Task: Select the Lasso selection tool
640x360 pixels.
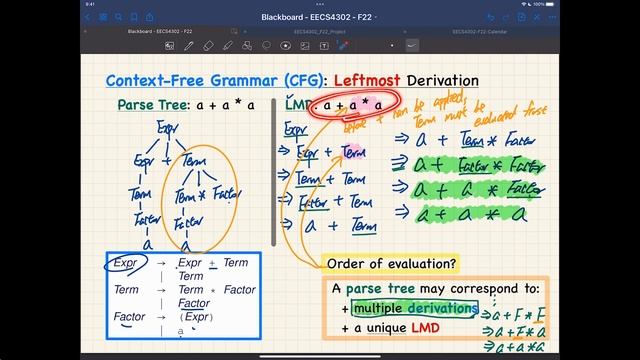Action: [x=267, y=45]
